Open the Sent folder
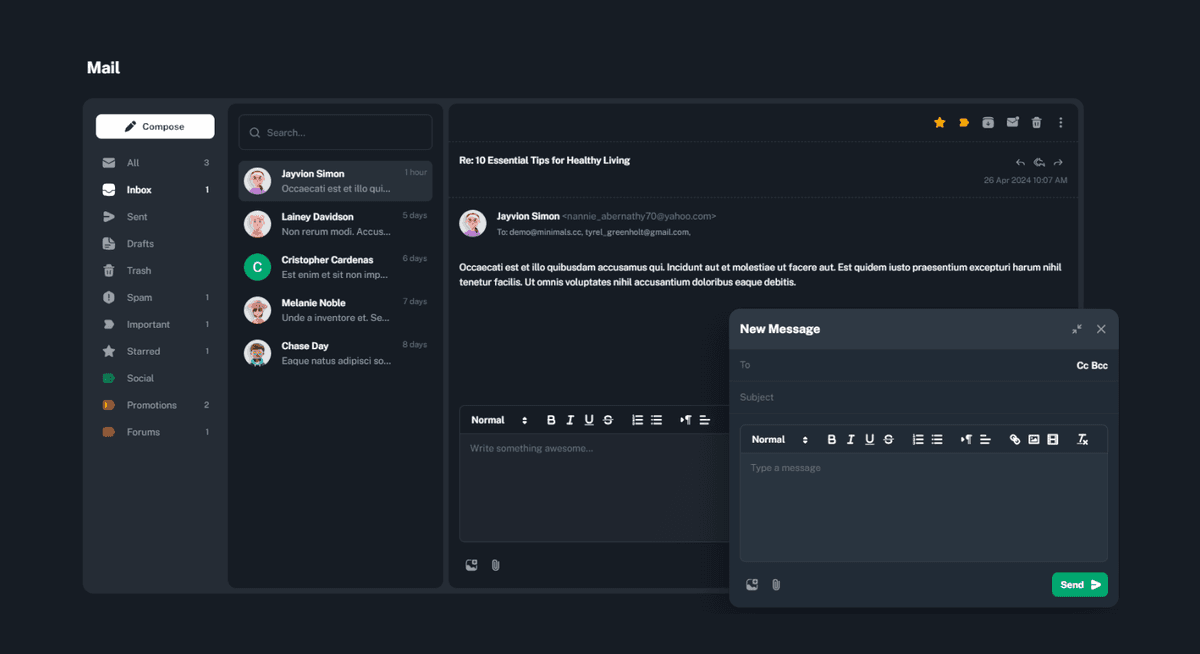 coord(155,217)
